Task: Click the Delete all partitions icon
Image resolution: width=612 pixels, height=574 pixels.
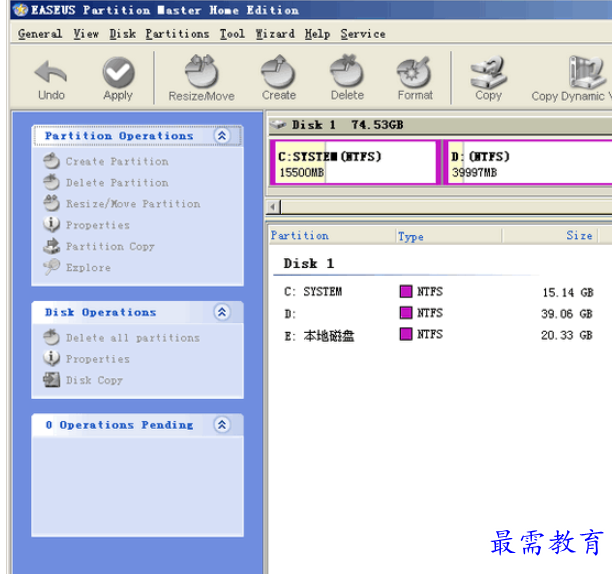Action: 52,337
